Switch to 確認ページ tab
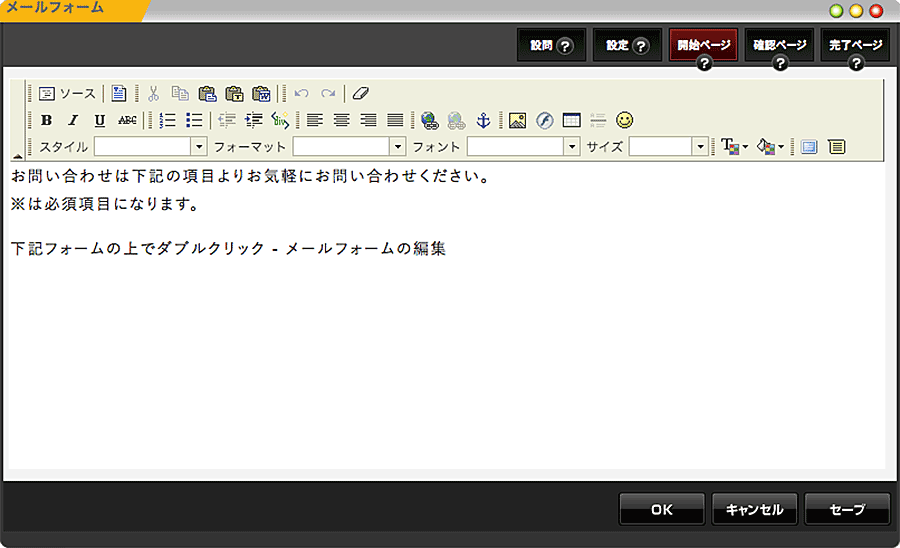The width and height of the screenshot is (900, 548). (779, 45)
